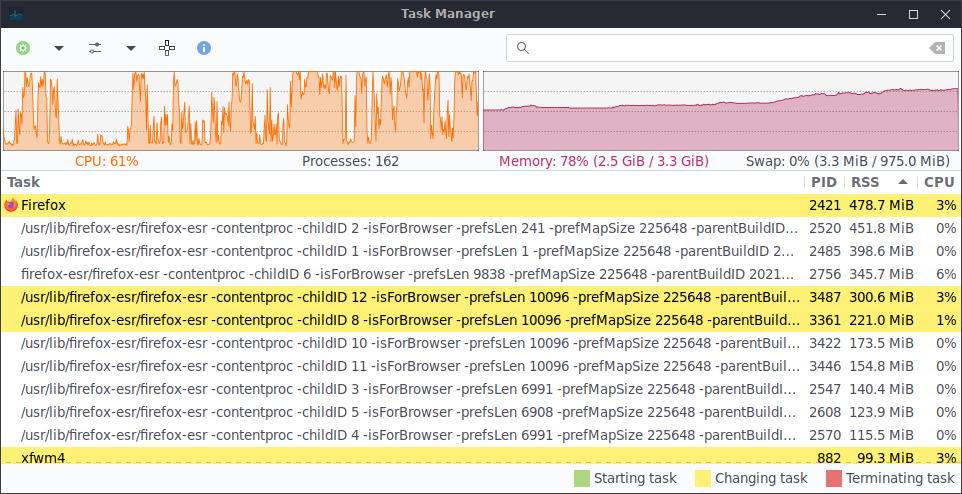Screen dimensions: 962x494
Task: Click PID value 2570
Action: coord(823,436)
